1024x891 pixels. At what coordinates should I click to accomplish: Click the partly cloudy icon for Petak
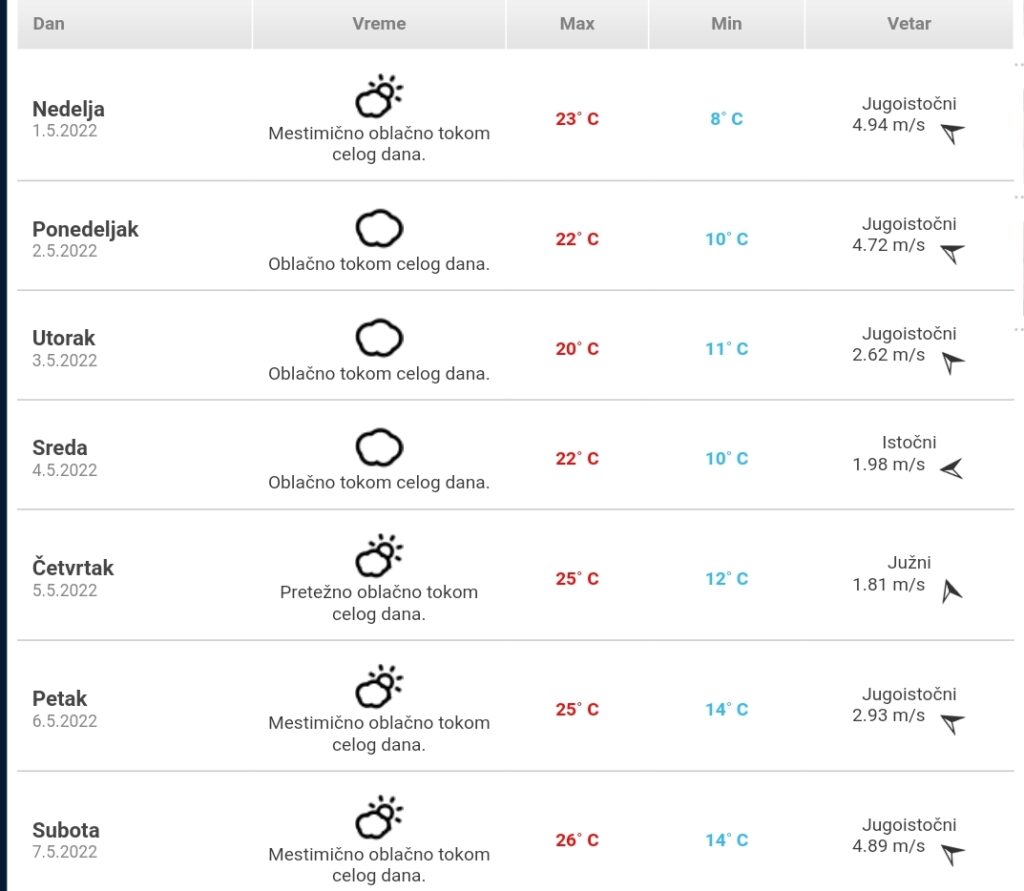(379, 687)
